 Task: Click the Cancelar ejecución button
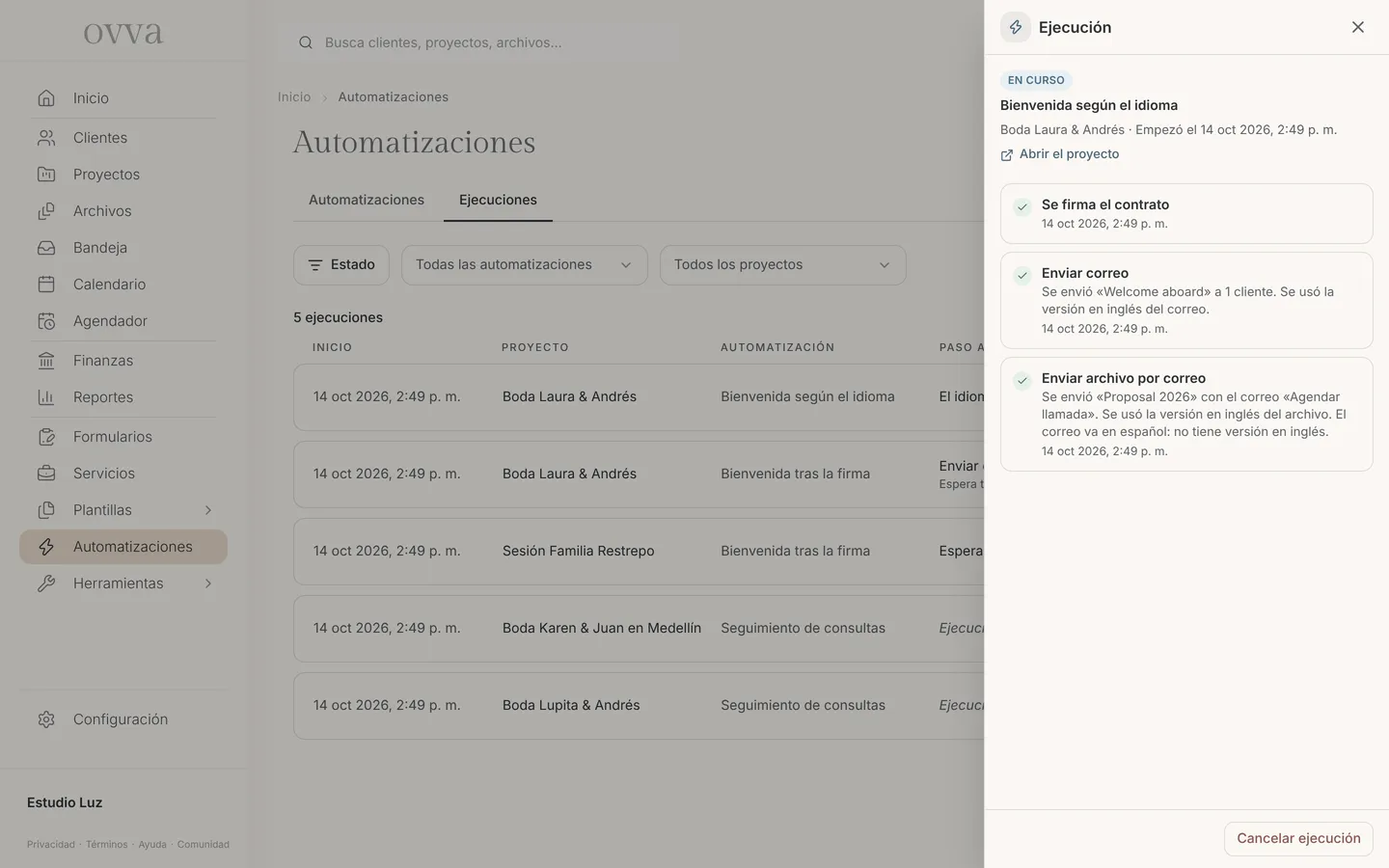coord(1298,839)
